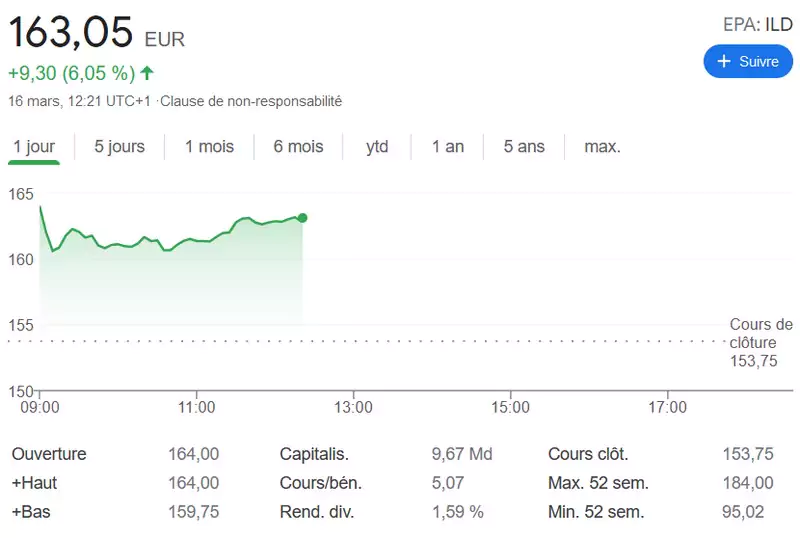The image size is (800, 538).
Task: Show the "1 mois" chart range
Action: [x=209, y=146]
